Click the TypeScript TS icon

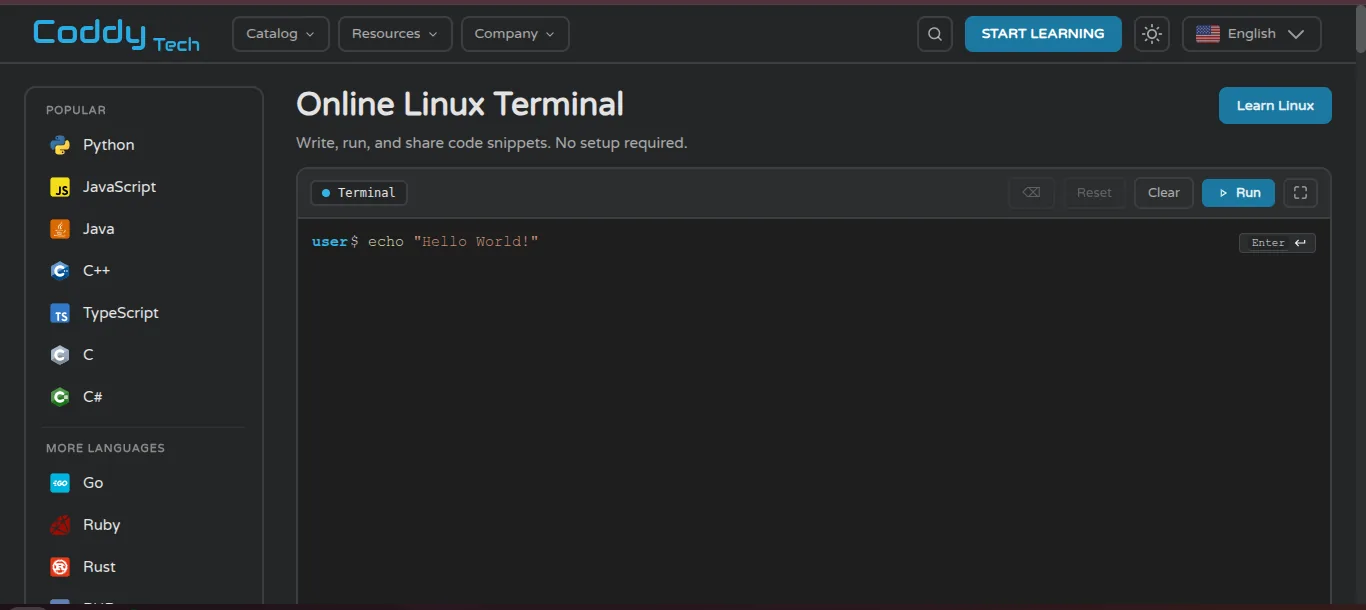pos(60,313)
